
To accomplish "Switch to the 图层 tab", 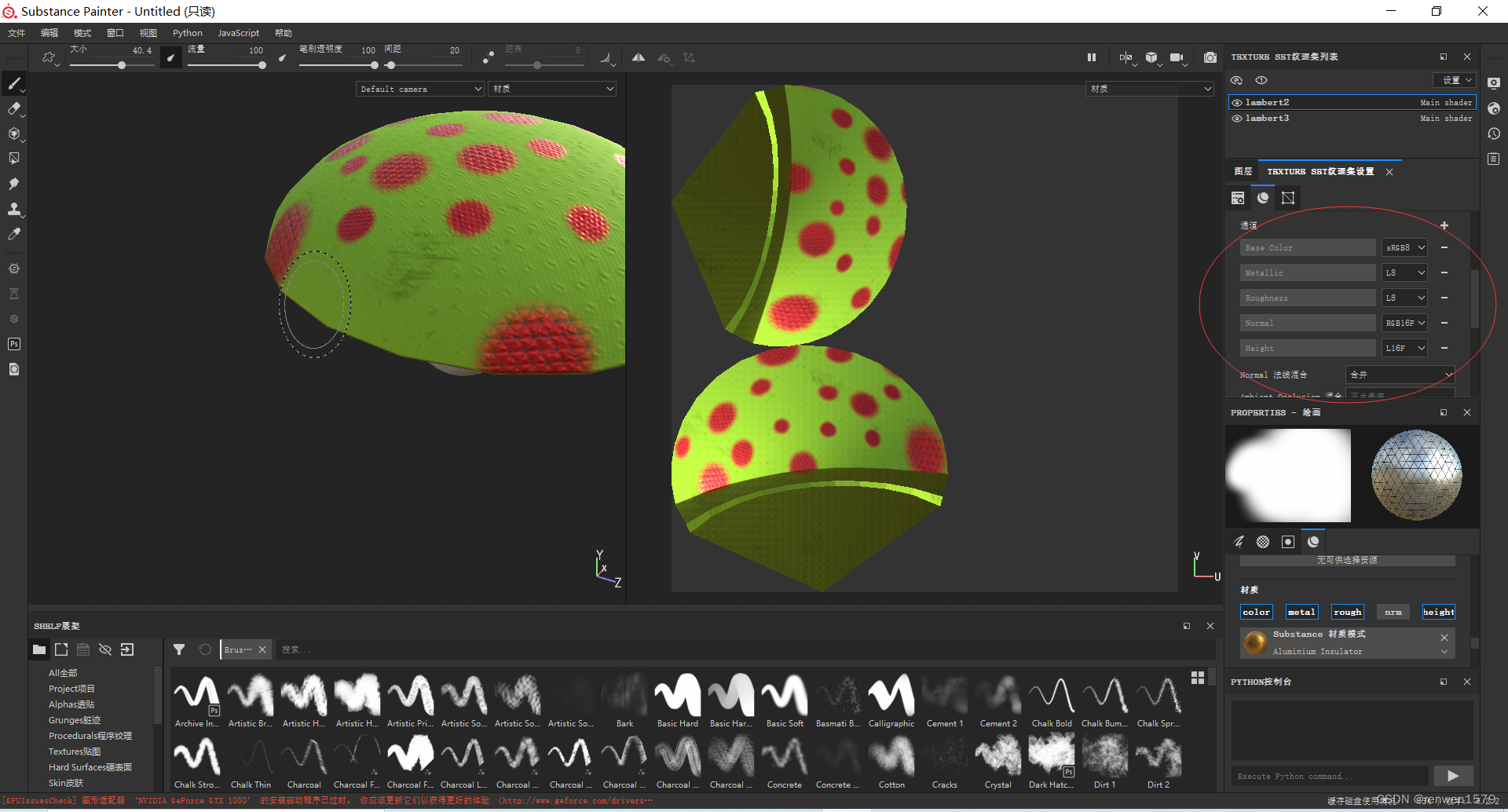I will pos(1243,171).
